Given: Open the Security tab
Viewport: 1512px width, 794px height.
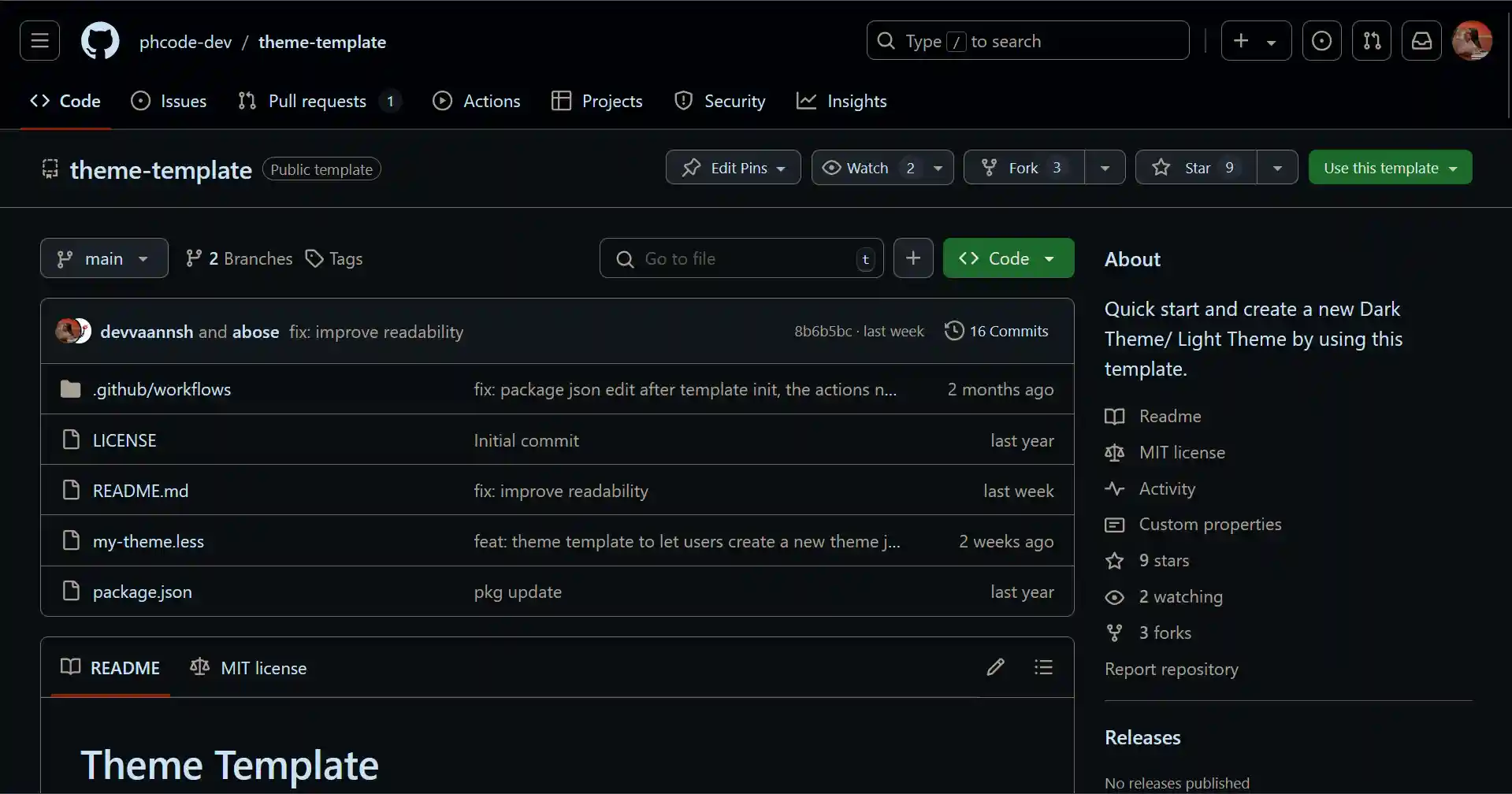Looking at the screenshot, I should [720, 101].
